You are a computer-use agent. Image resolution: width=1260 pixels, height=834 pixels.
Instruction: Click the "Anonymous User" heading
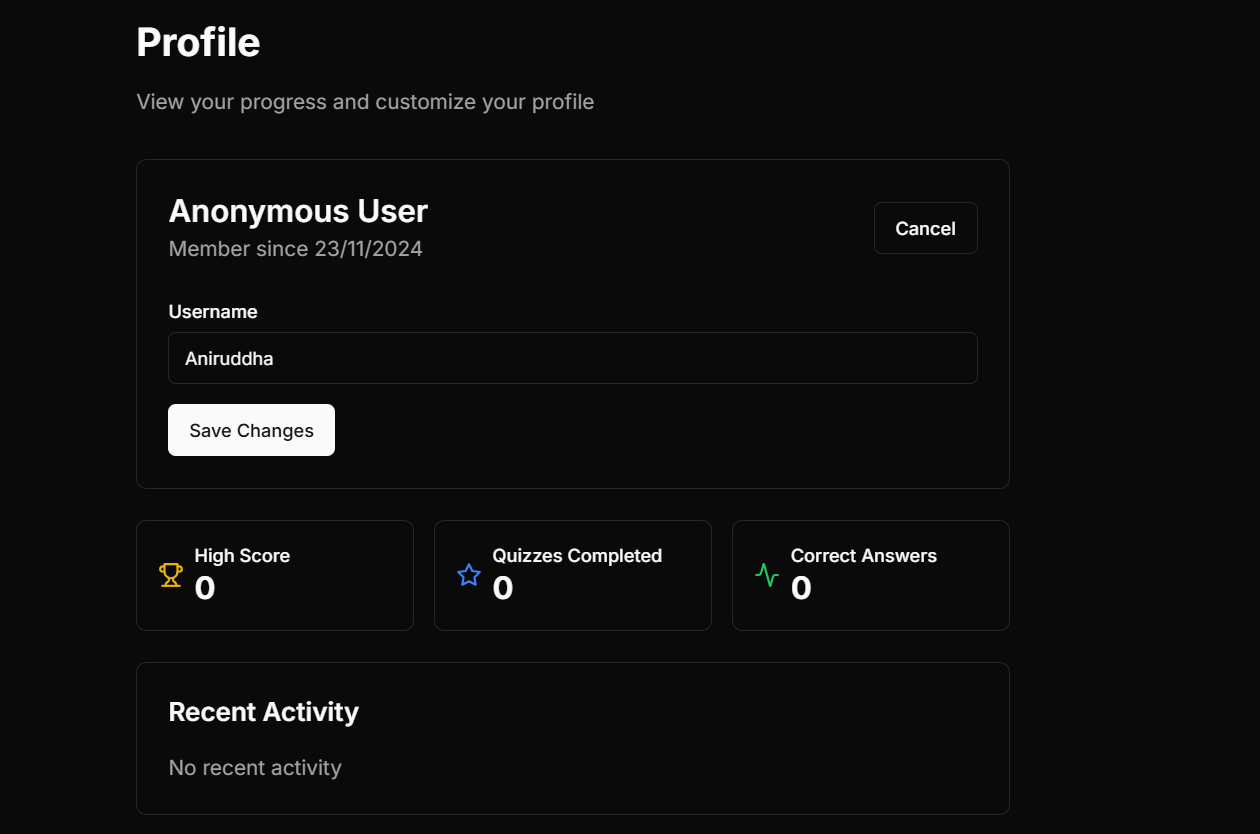click(298, 211)
